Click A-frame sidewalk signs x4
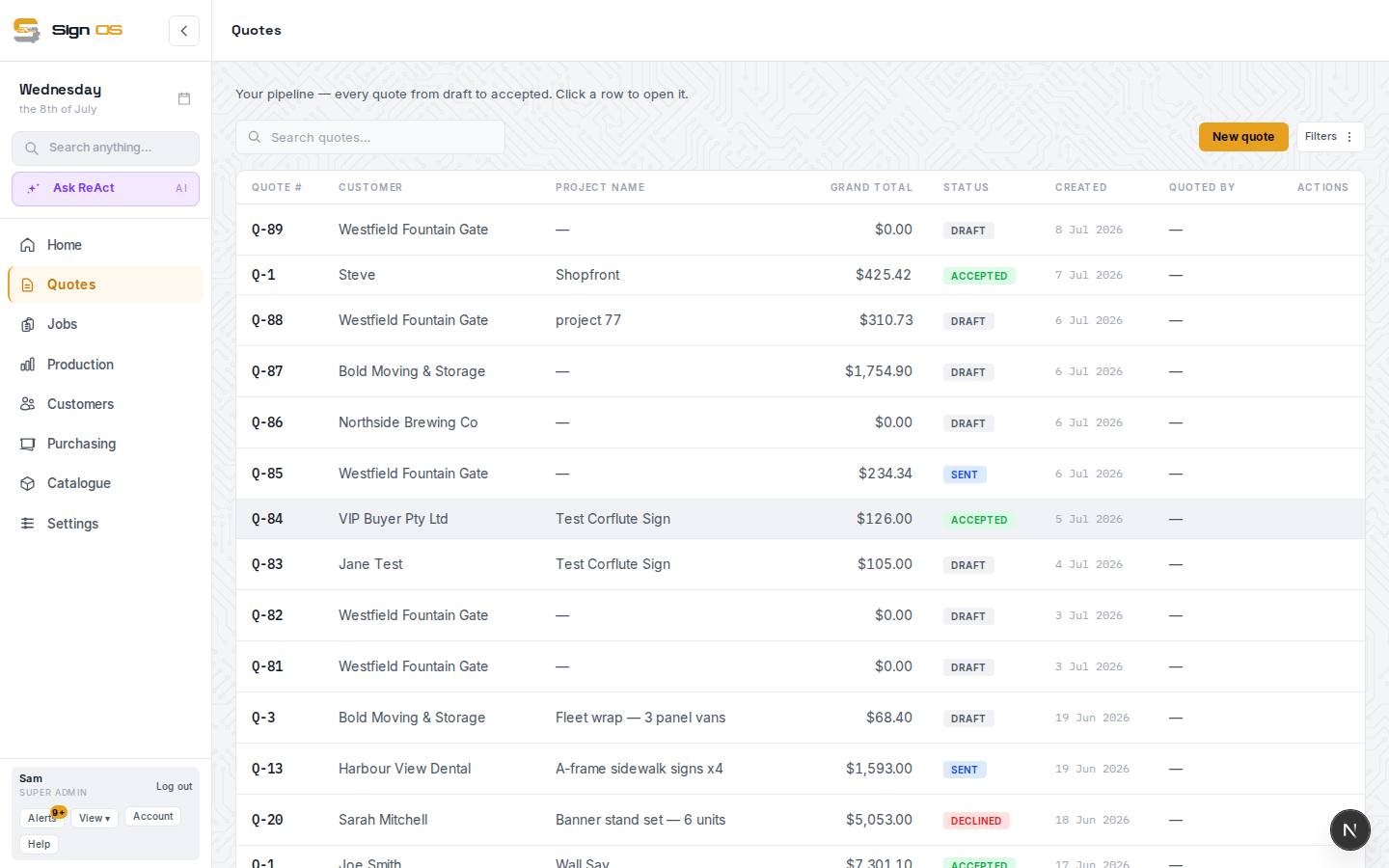Screen dimensions: 1389x868 (640, 769)
